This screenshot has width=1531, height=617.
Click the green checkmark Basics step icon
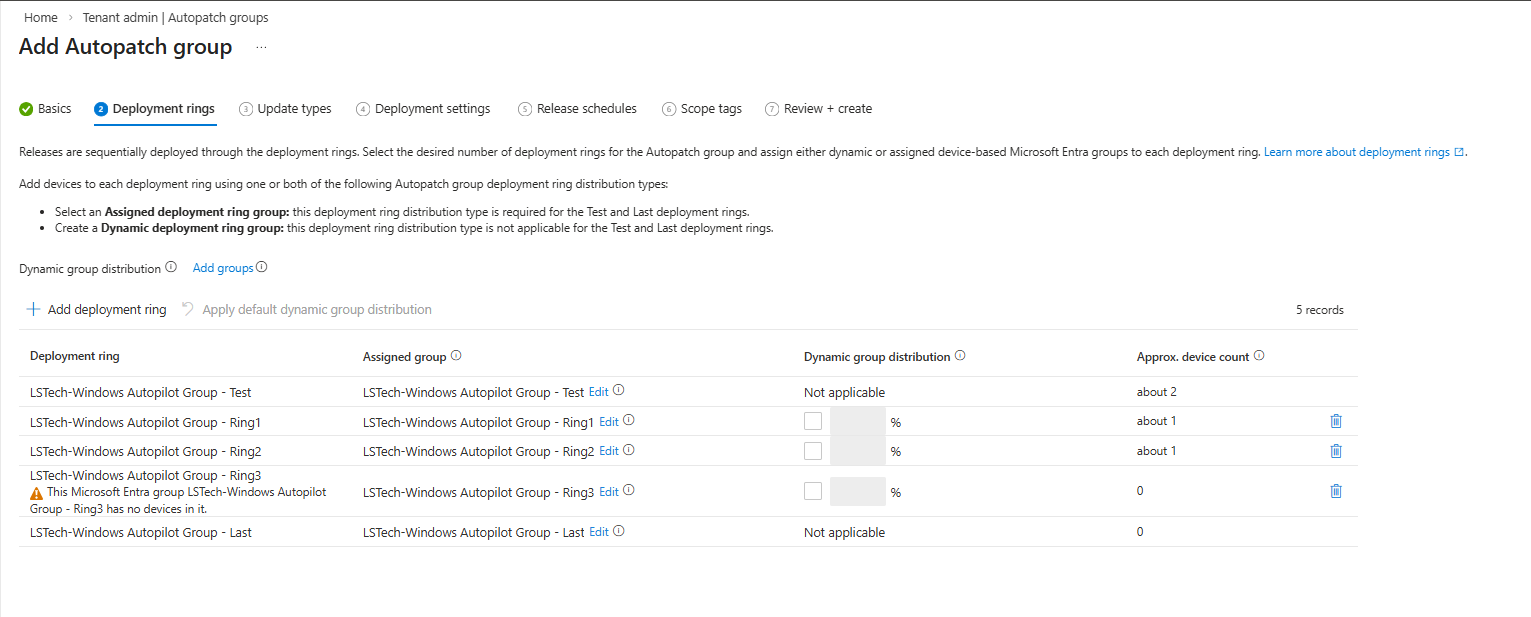coord(26,109)
